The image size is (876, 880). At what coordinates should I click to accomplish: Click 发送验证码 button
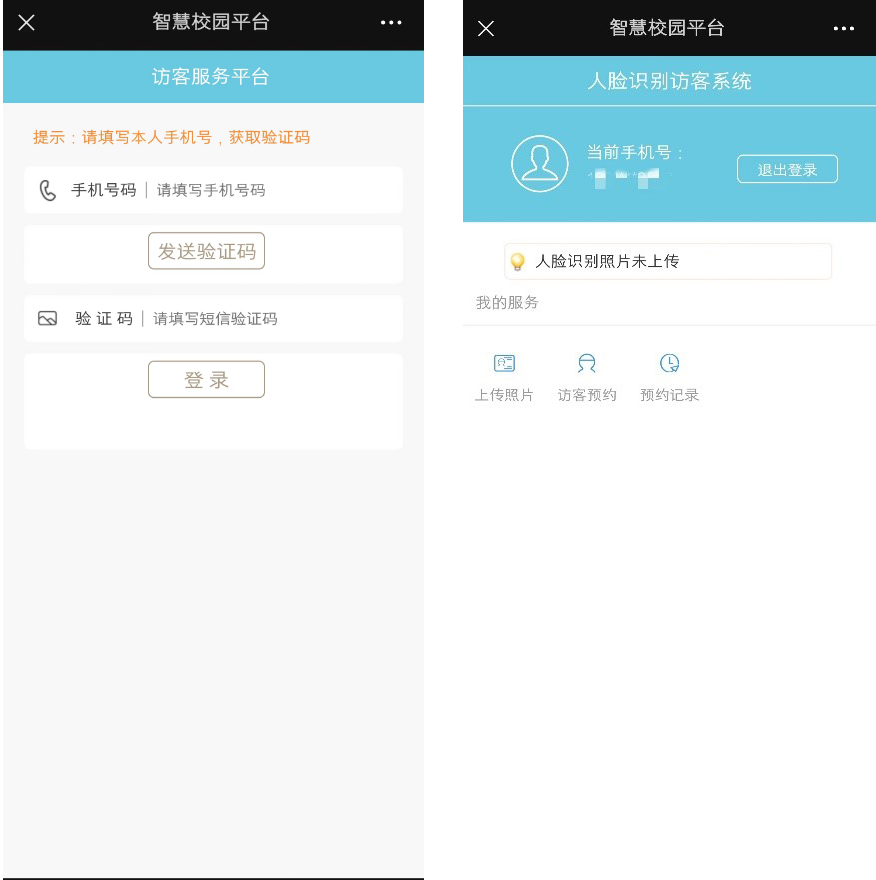point(207,251)
